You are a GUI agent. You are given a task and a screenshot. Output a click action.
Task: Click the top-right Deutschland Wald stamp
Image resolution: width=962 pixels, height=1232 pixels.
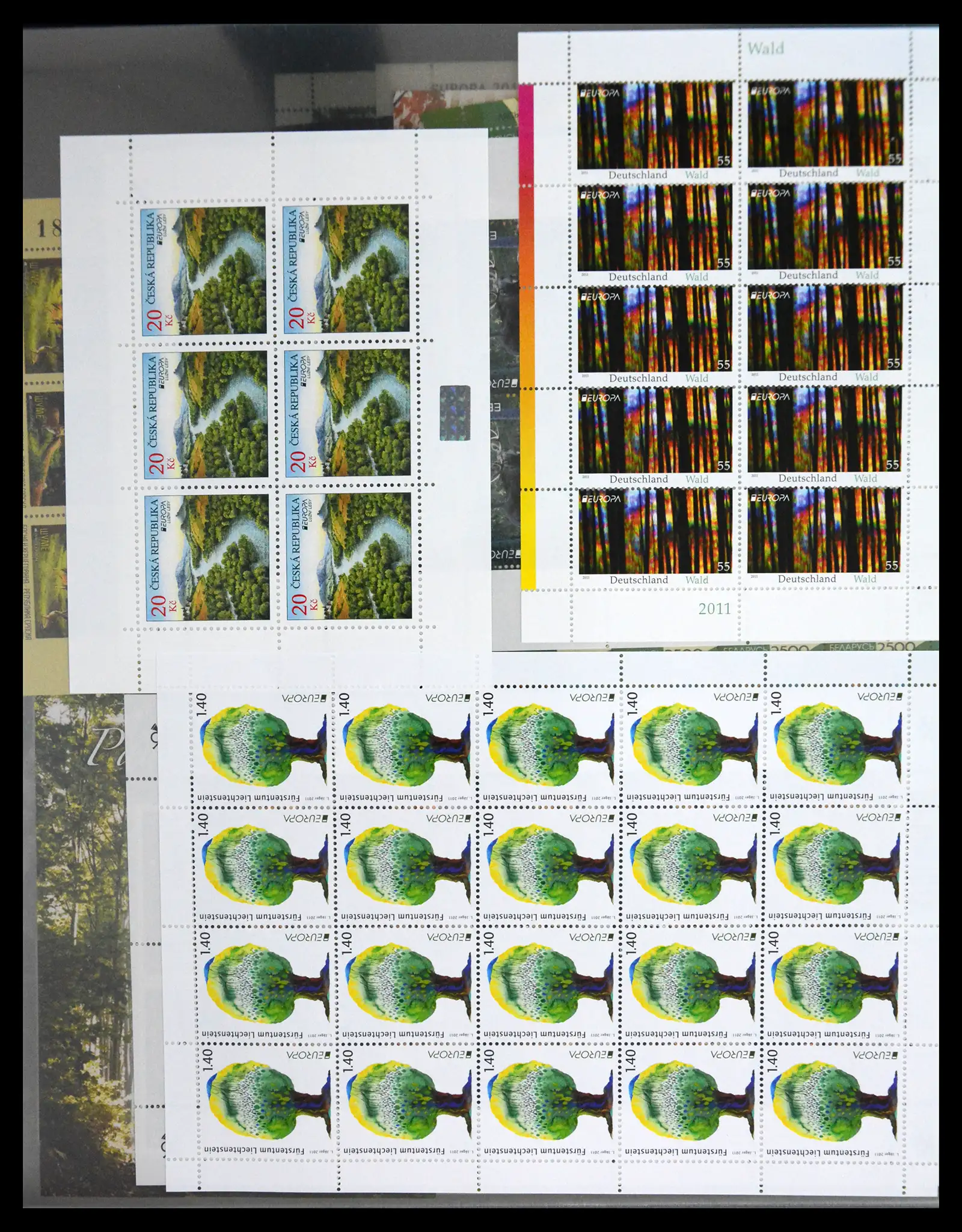tap(824, 129)
